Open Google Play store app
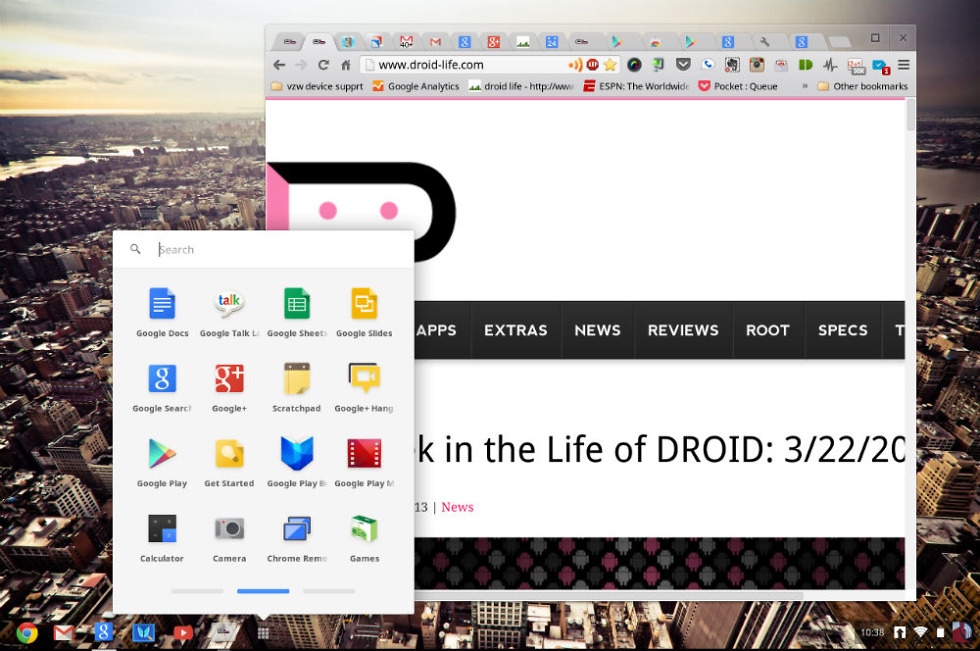The image size is (980, 651). click(162, 454)
